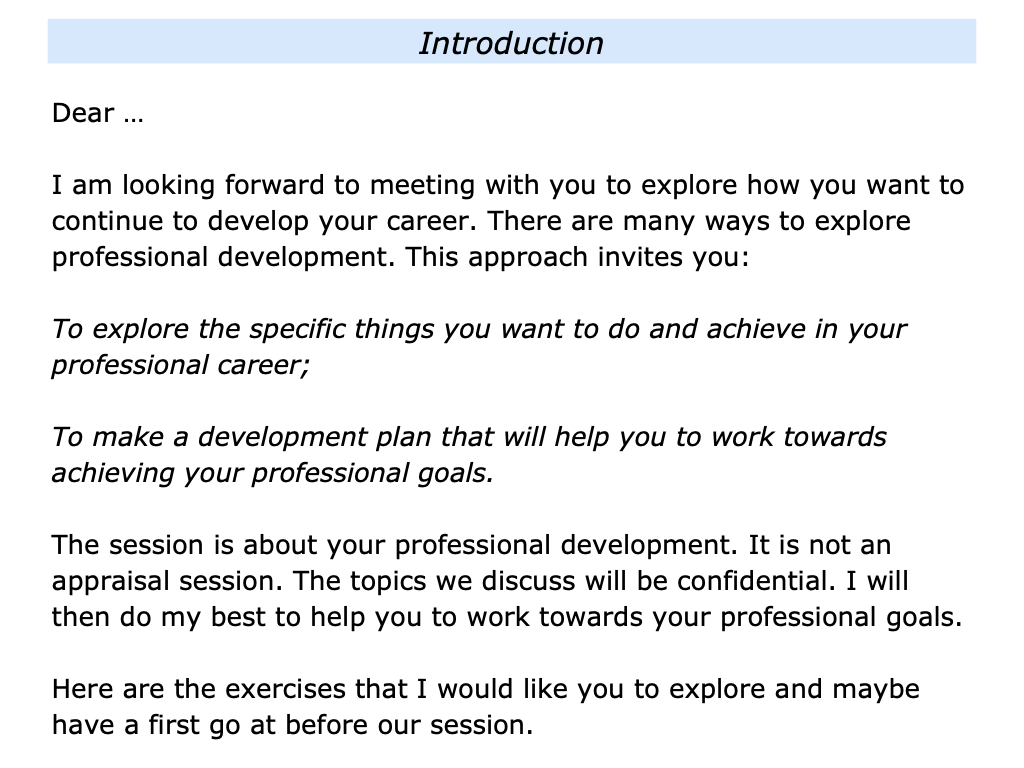Click the italic text "achieving your professional goals."

pos(273,473)
